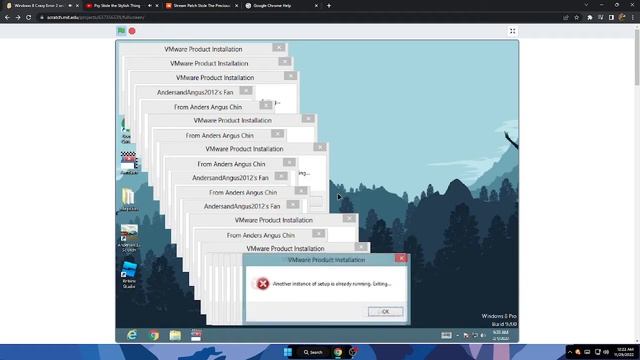
Task: Open Chrome in simulated Windows 8 taskbar
Action: [x=154, y=335]
